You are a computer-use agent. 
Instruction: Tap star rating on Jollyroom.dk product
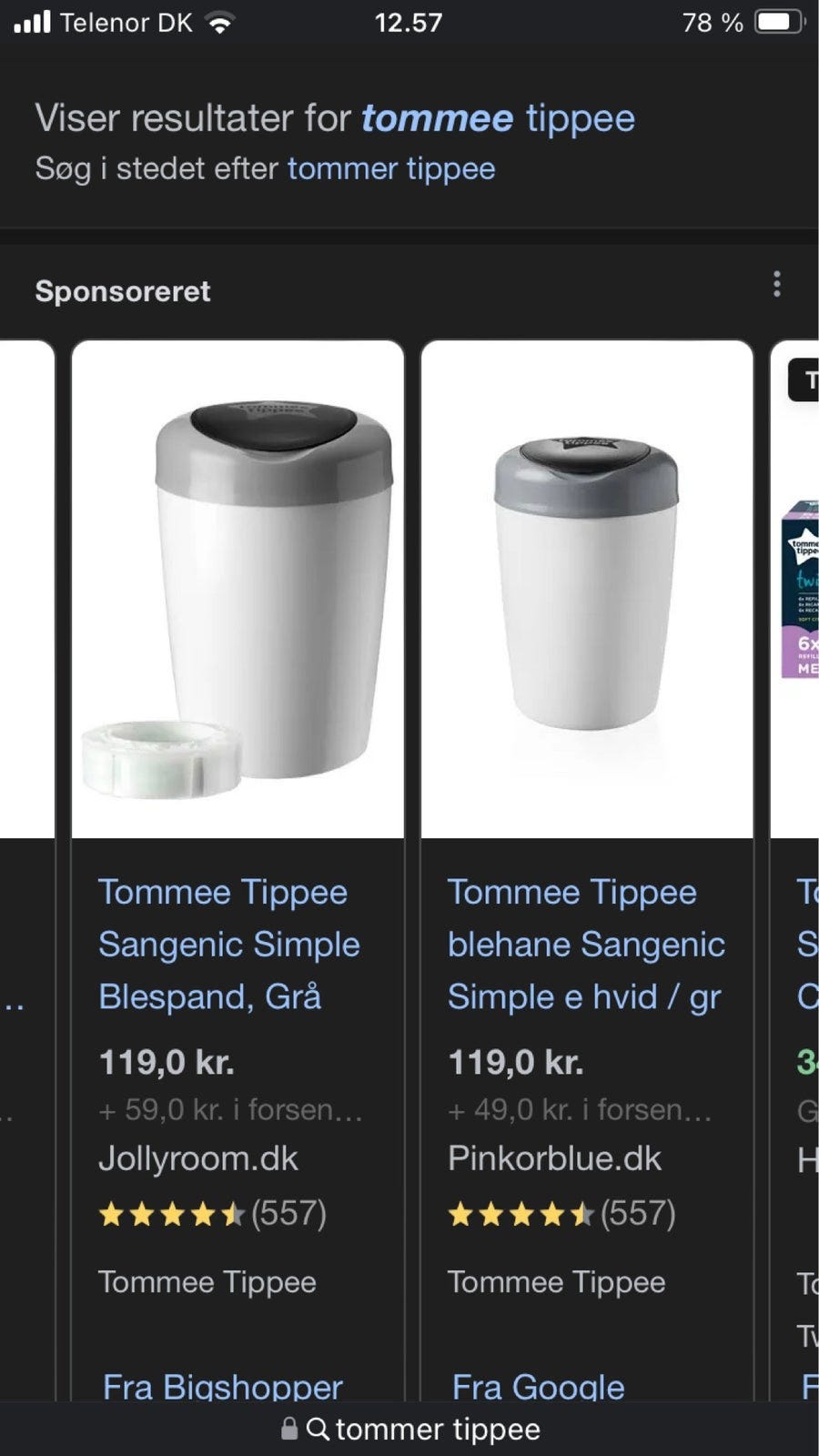coord(171,1213)
